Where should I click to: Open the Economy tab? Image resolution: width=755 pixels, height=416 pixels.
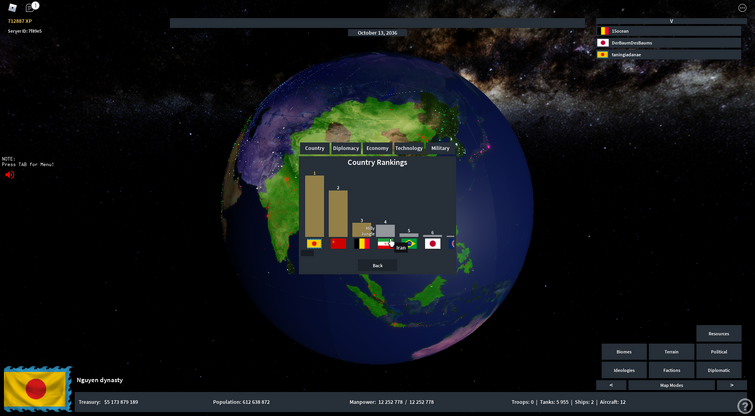pyautogui.click(x=377, y=148)
